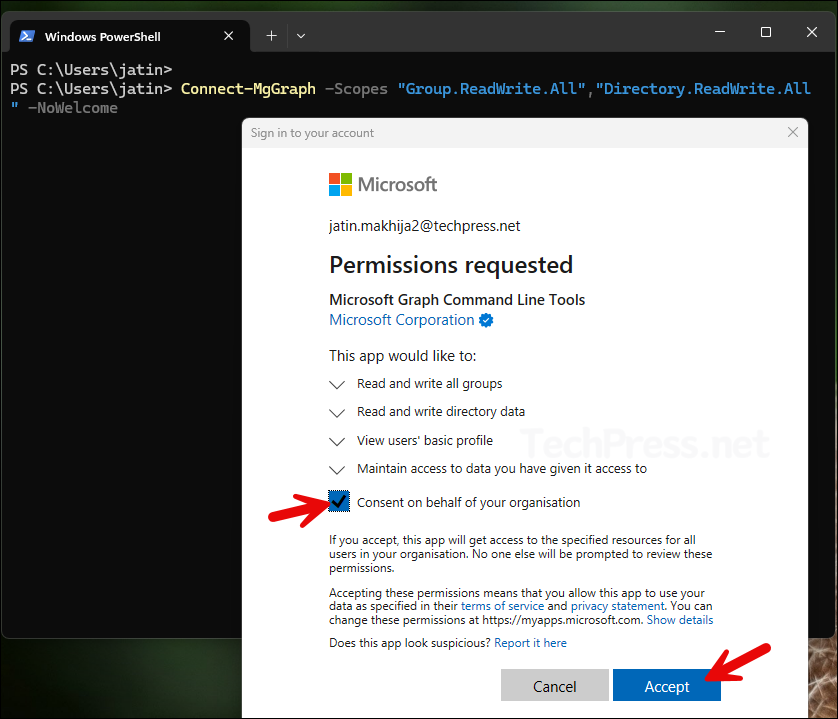Close the Windows PowerShell tab
This screenshot has width=838, height=719.
228,36
